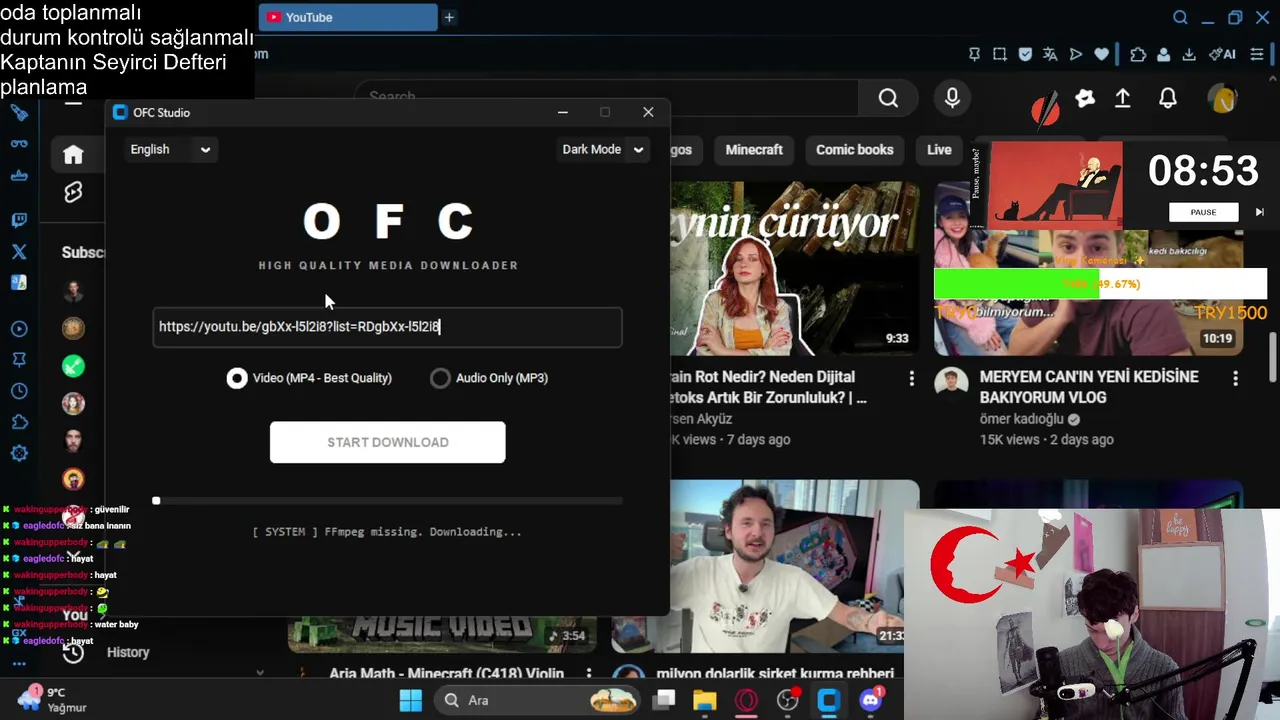Click the snapshot selection icon in browser toolbar

point(999,54)
